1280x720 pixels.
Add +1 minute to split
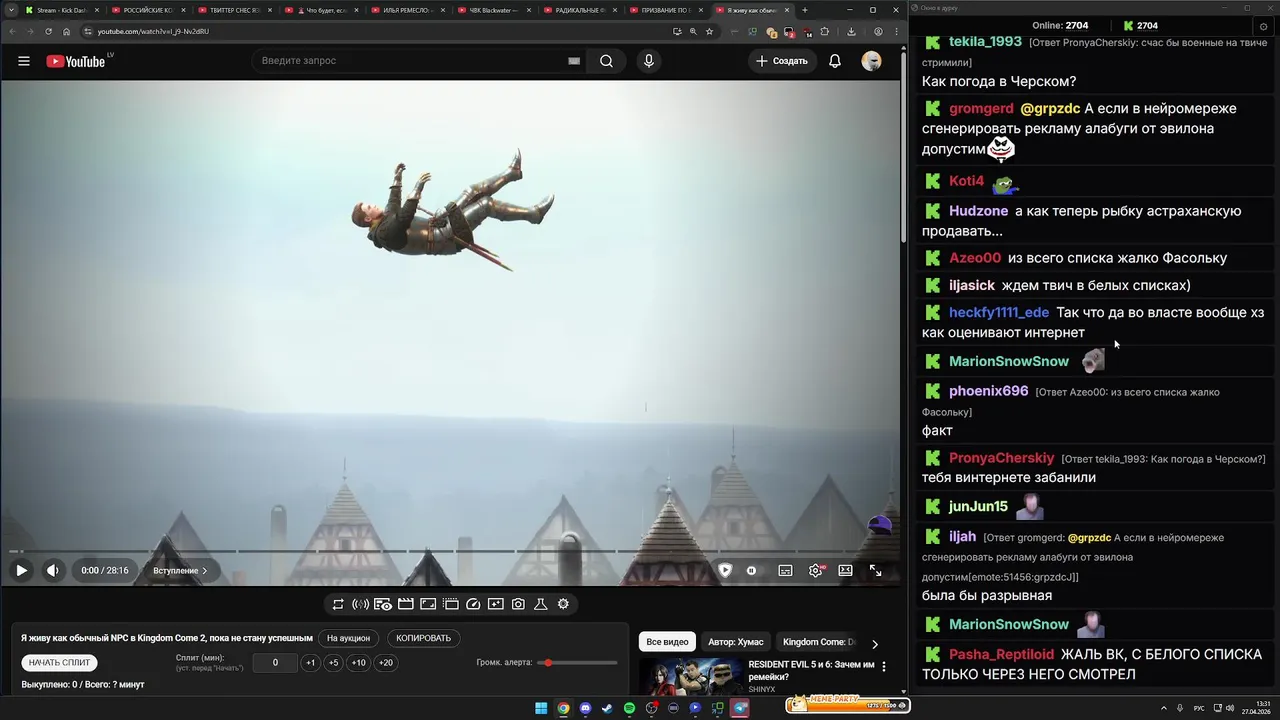[x=310, y=662]
